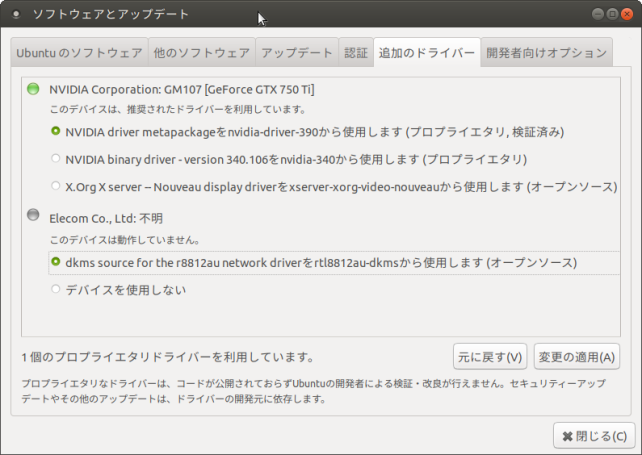The height and width of the screenshot is (455, 642).
Task: Go to the アップデート tab
Action: [x=297, y=52]
